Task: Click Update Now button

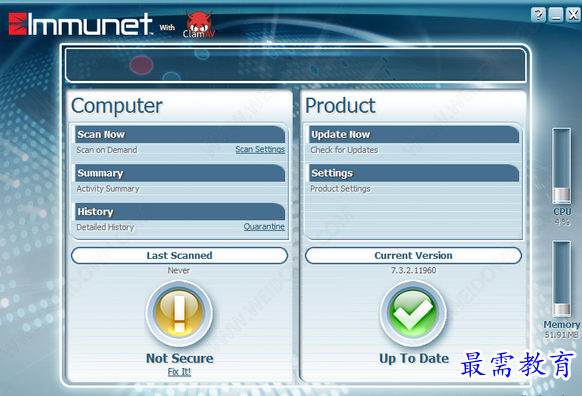Action: (x=414, y=134)
